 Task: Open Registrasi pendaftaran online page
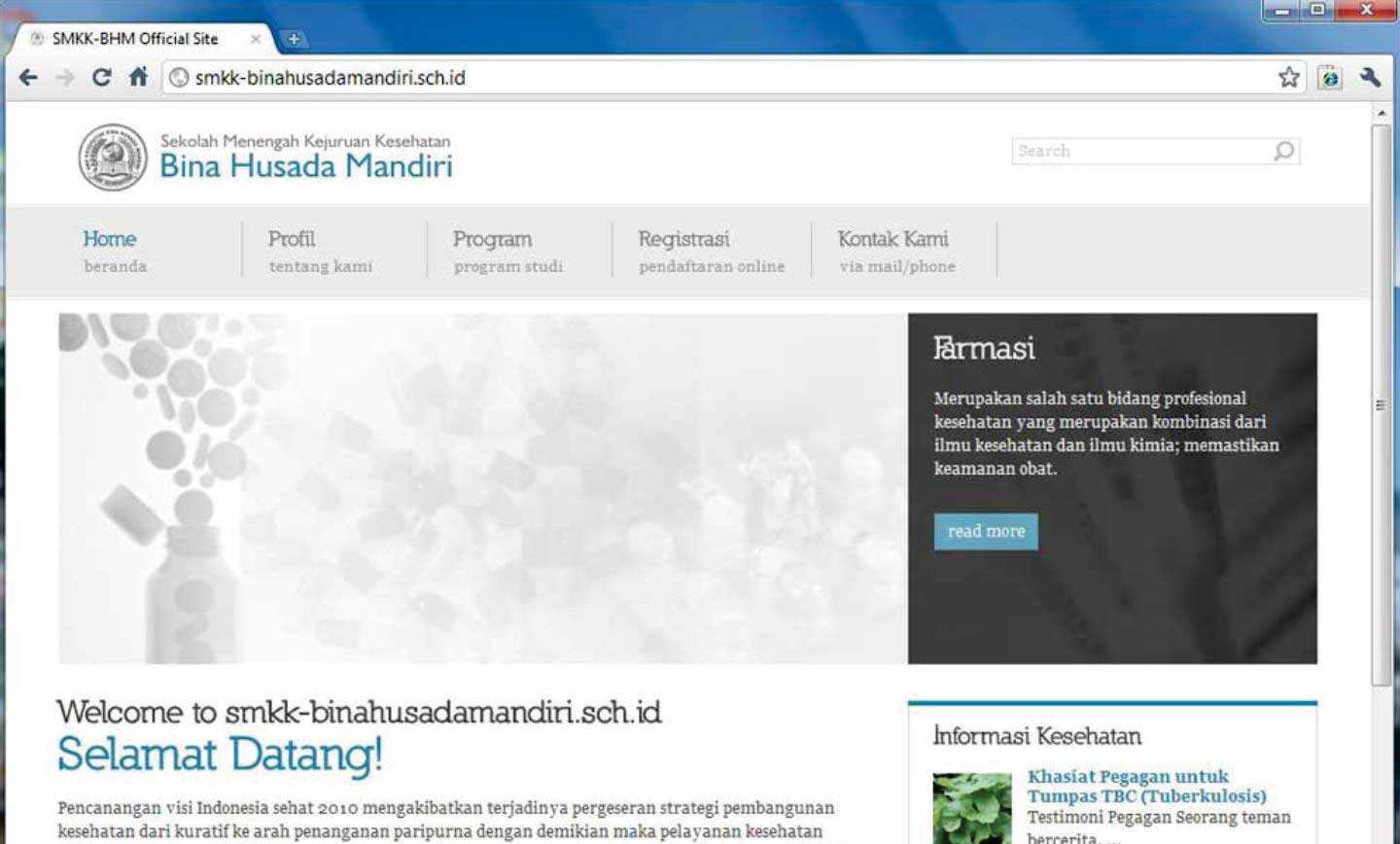coord(711,251)
